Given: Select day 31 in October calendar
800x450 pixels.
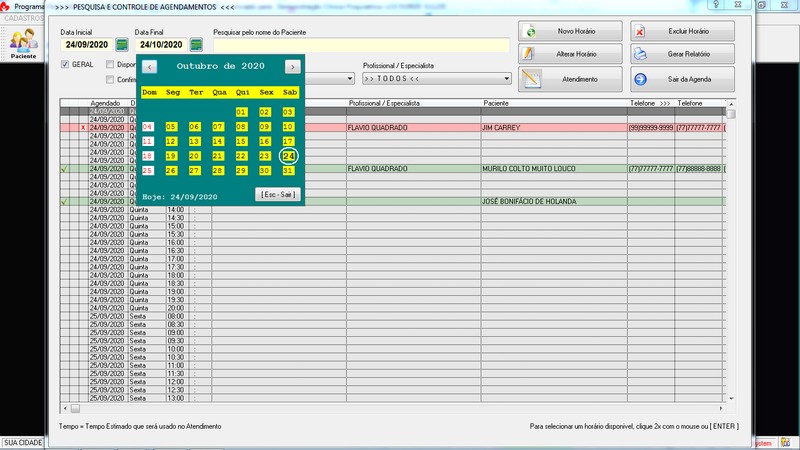Looking at the screenshot, I should pos(288,170).
